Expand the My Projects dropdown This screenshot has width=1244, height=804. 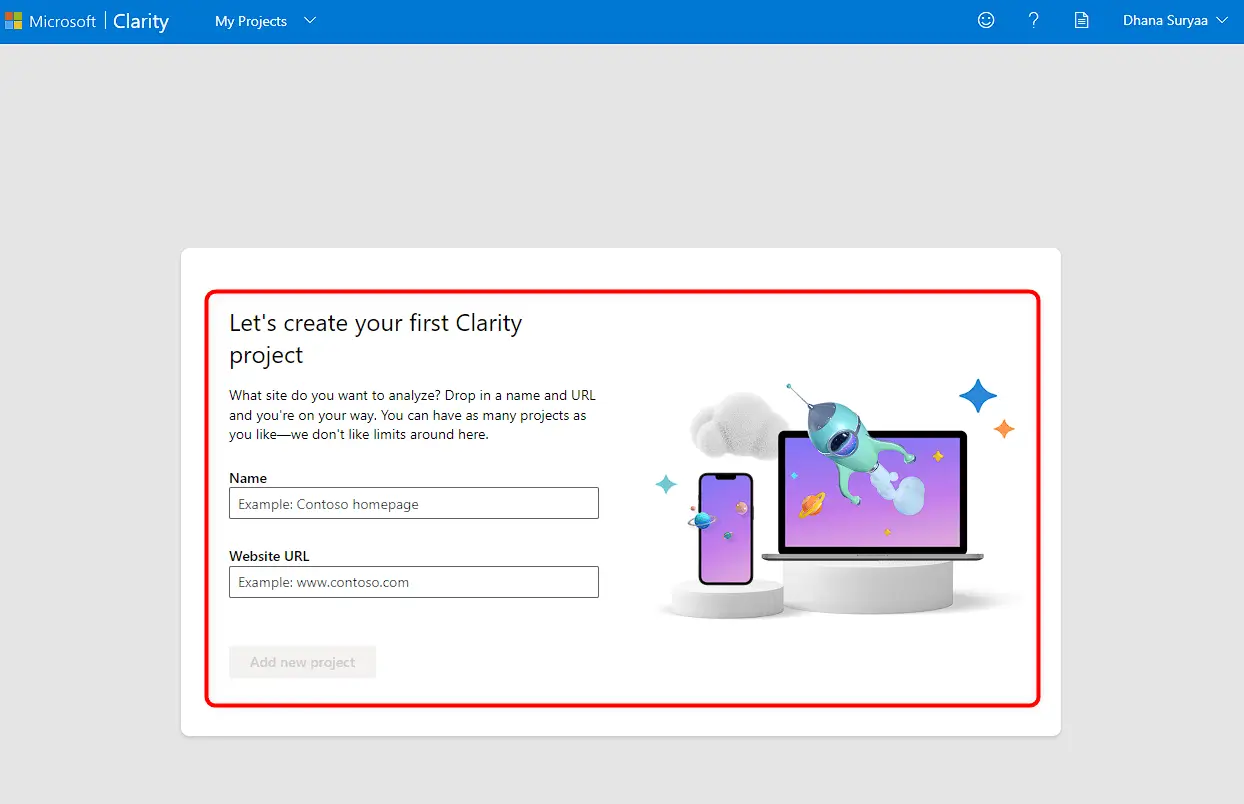(x=265, y=21)
